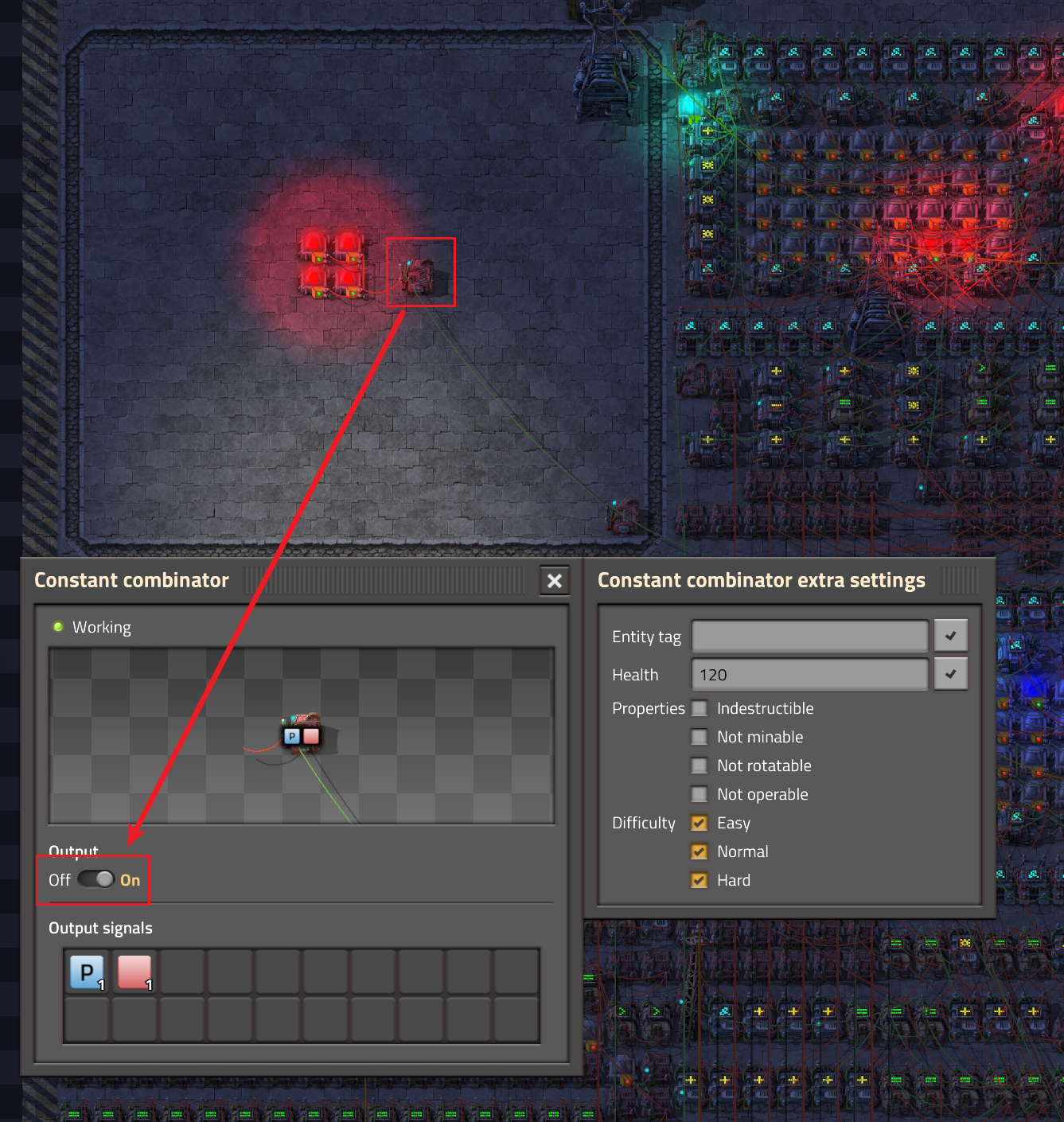The width and height of the screenshot is (1064, 1122).
Task: Toggle the combinator output Off/On switch
Action: point(95,879)
